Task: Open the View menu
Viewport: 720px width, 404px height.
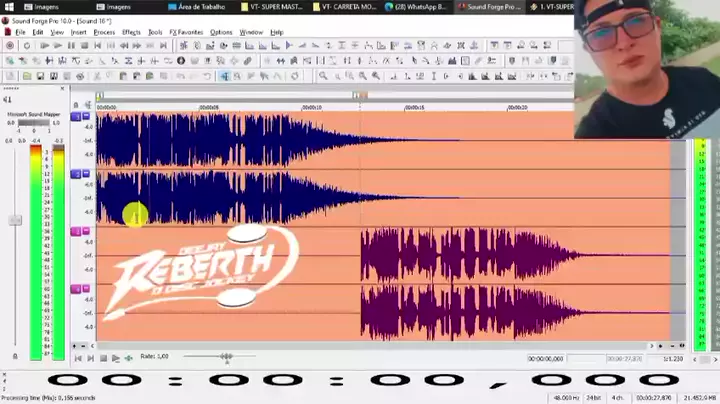Action: (57, 33)
